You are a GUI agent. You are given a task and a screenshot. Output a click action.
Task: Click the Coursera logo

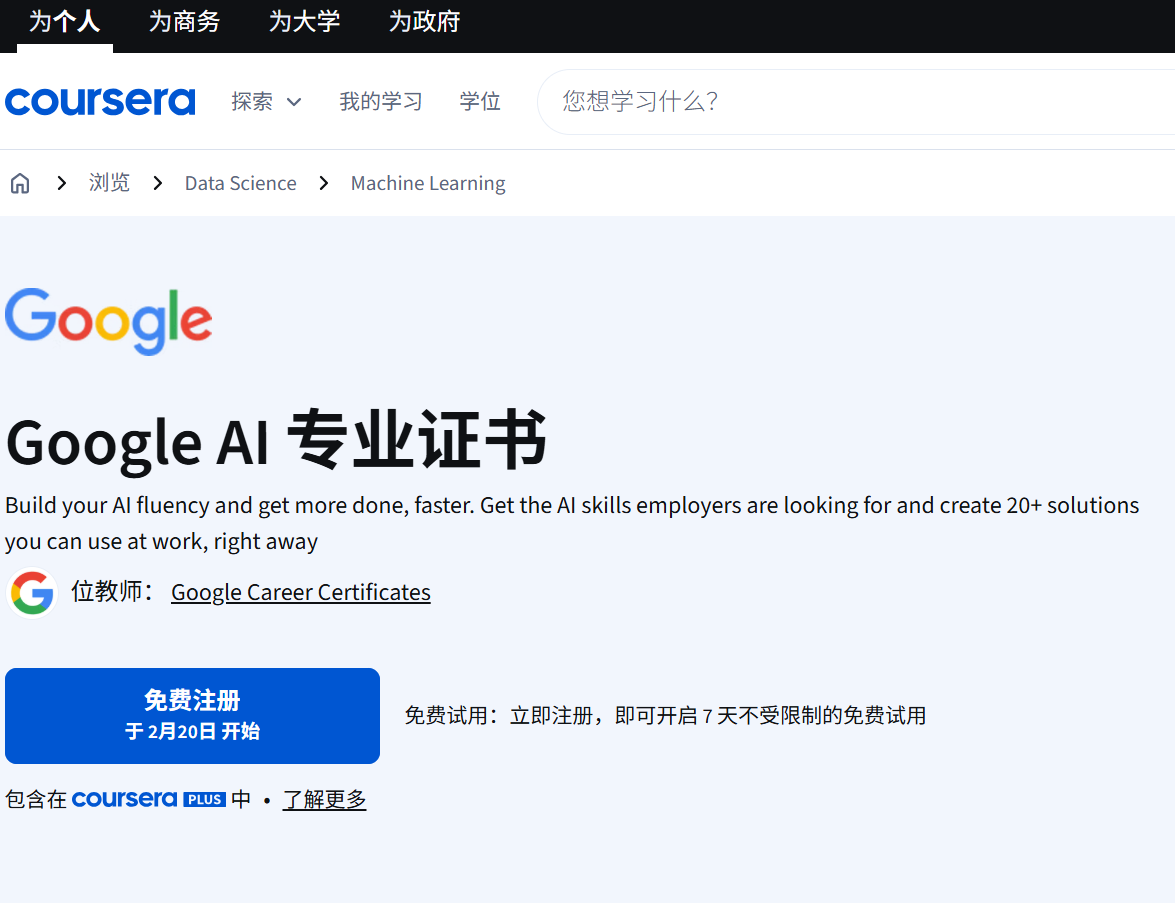pyautogui.click(x=100, y=101)
